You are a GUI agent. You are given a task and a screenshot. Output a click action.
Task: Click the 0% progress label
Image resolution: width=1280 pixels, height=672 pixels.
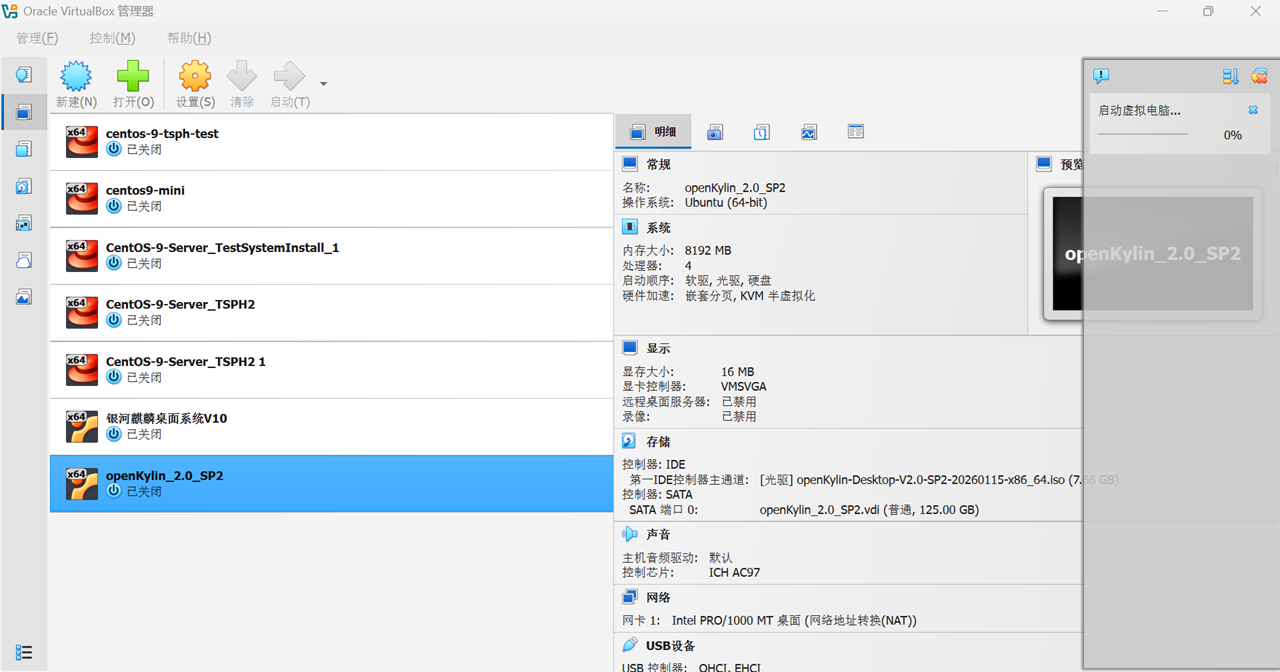[1233, 135]
